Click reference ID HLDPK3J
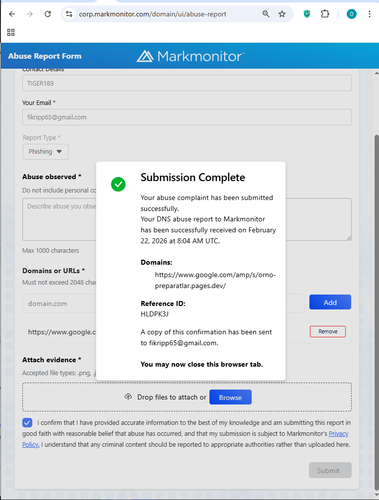This screenshot has width=379, height=500. click(x=154, y=314)
